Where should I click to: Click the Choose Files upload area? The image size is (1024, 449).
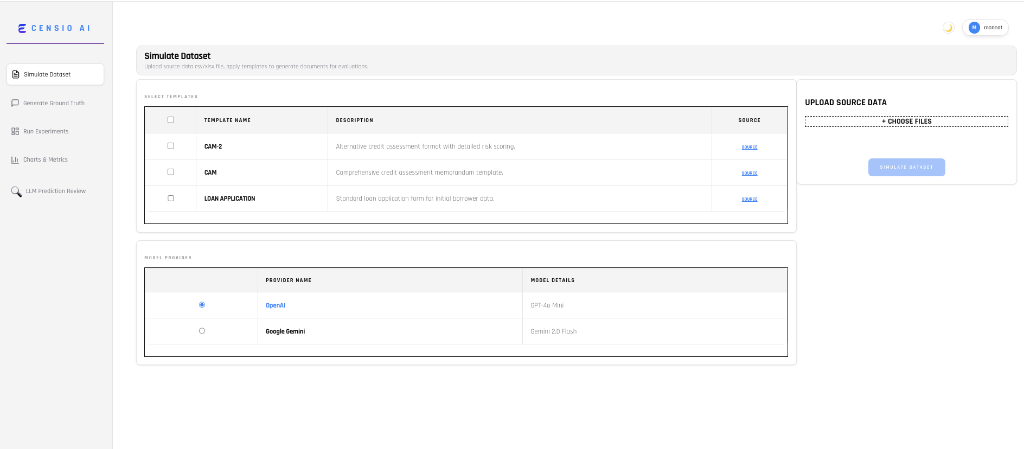point(906,121)
